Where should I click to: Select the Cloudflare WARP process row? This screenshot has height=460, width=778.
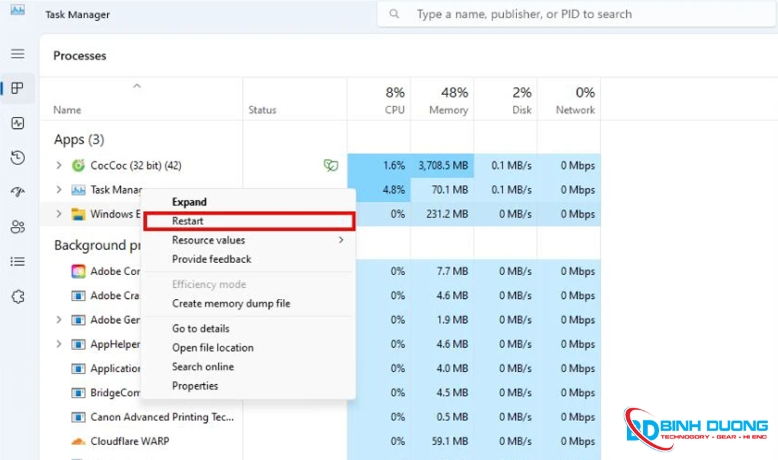click(320, 441)
